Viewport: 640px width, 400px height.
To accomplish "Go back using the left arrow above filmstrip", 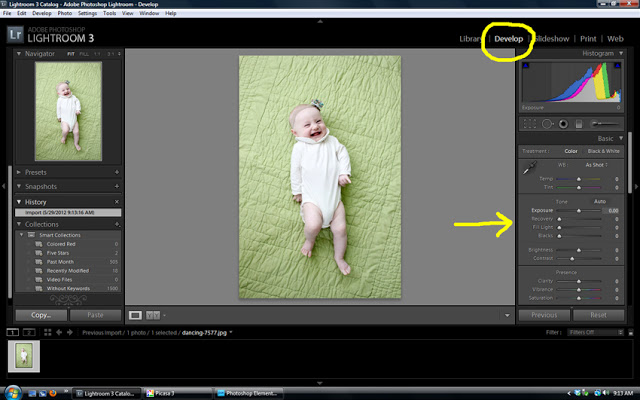I will pos(59,332).
